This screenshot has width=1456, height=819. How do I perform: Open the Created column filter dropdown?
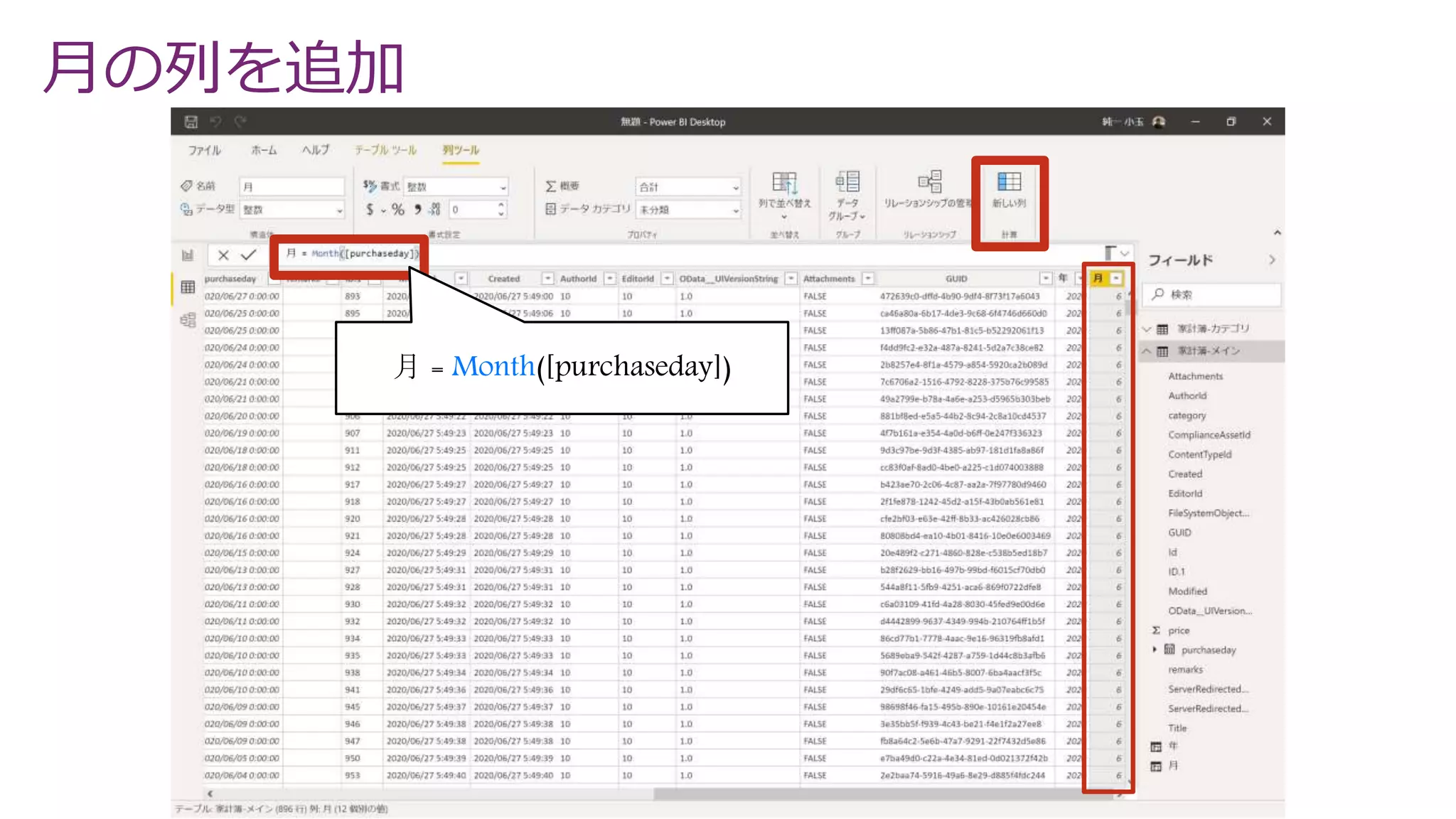547,279
